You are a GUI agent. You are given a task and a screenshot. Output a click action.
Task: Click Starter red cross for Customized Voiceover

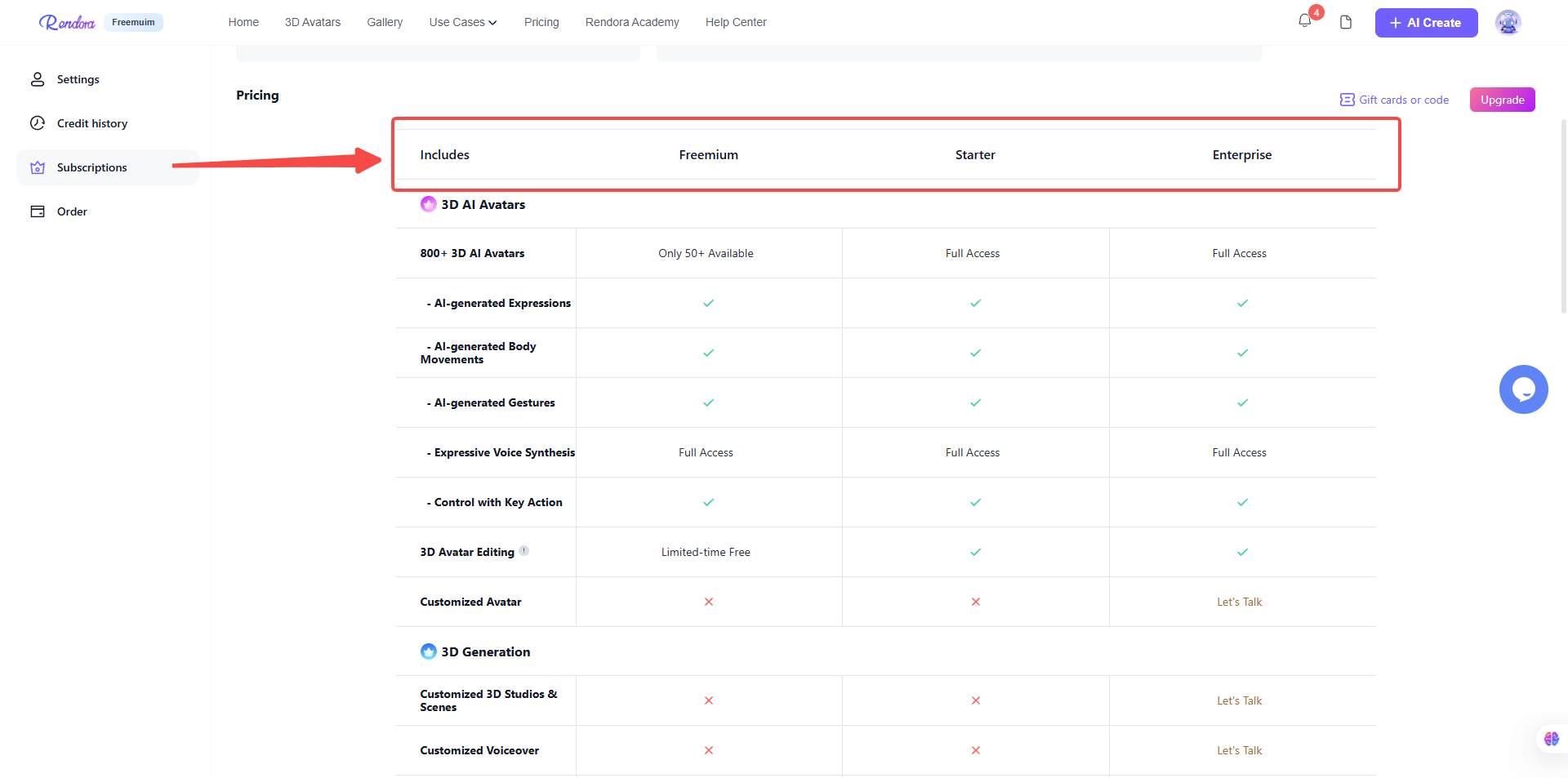pyautogui.click(x=975, y=750)
